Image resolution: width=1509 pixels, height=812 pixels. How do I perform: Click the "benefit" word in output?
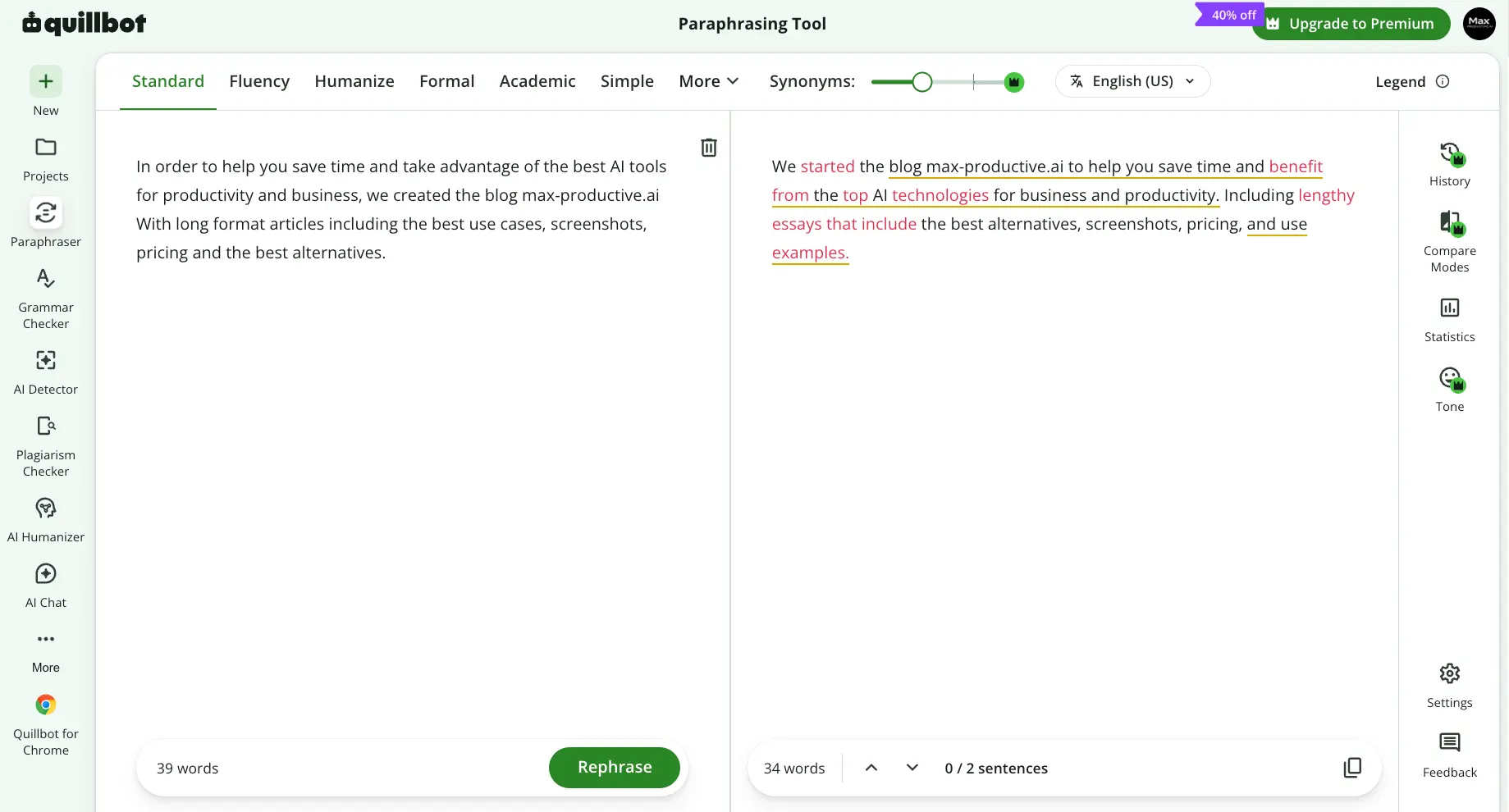(x=1296, y=167)
